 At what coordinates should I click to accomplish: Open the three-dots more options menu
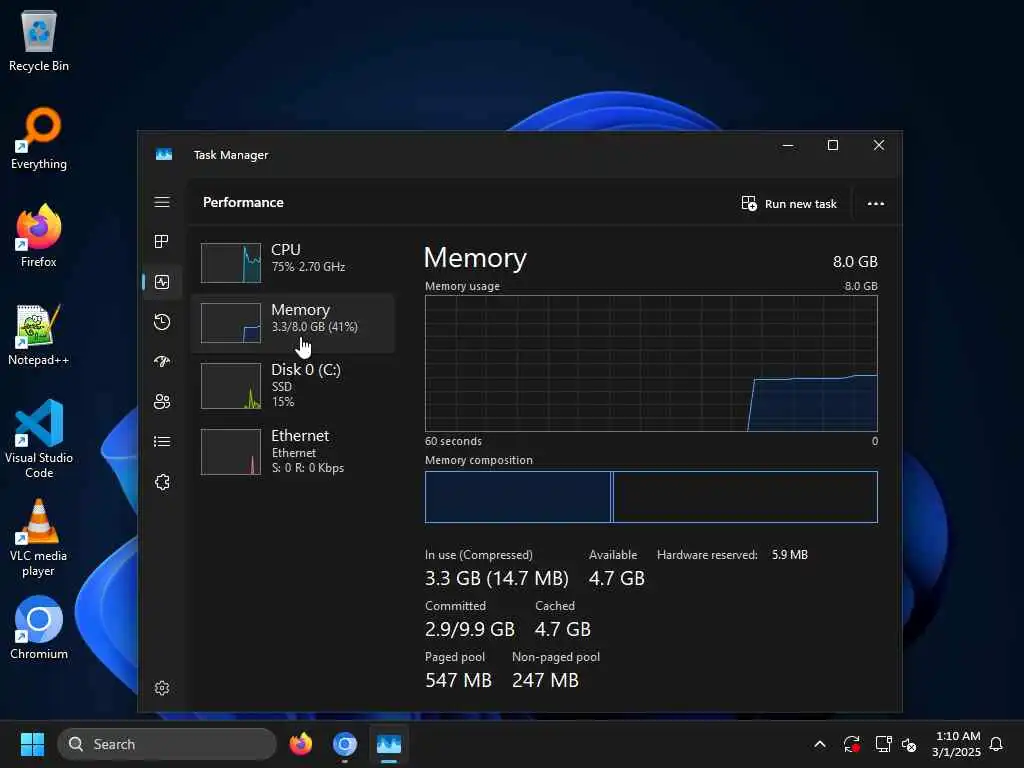click(876, 204)
